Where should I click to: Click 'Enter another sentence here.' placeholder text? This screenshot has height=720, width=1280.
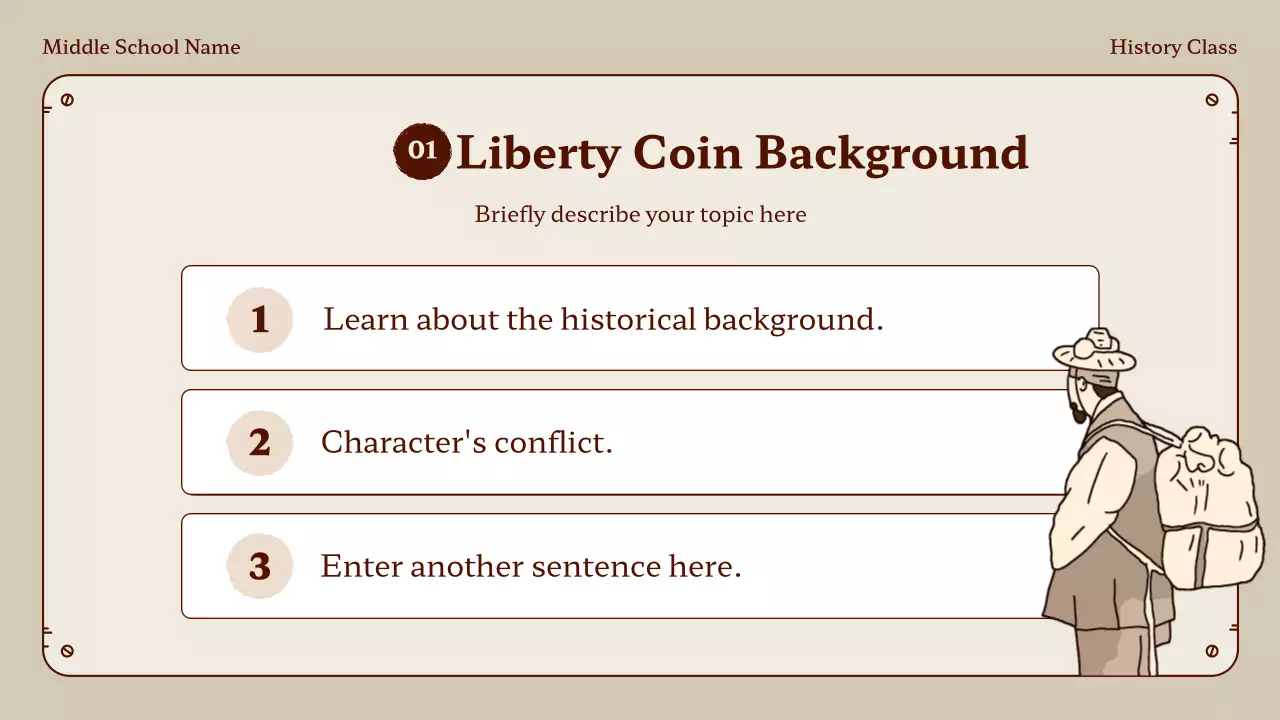click(530, 566)
